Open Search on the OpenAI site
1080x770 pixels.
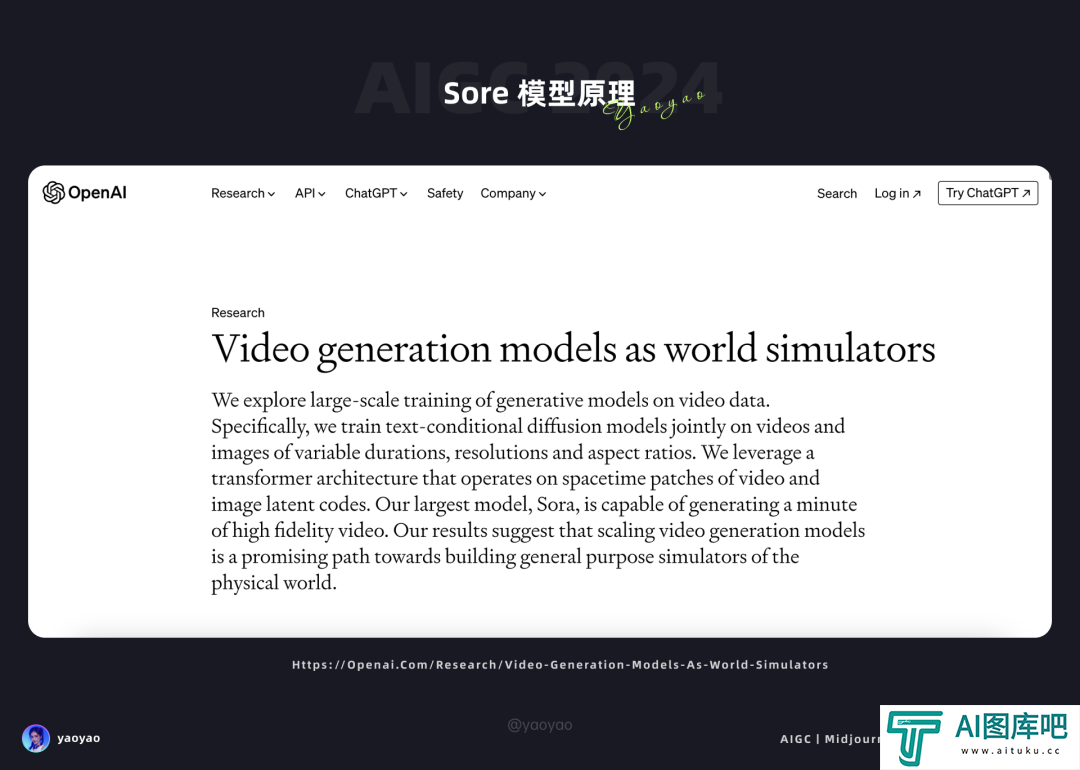(837, 194)
